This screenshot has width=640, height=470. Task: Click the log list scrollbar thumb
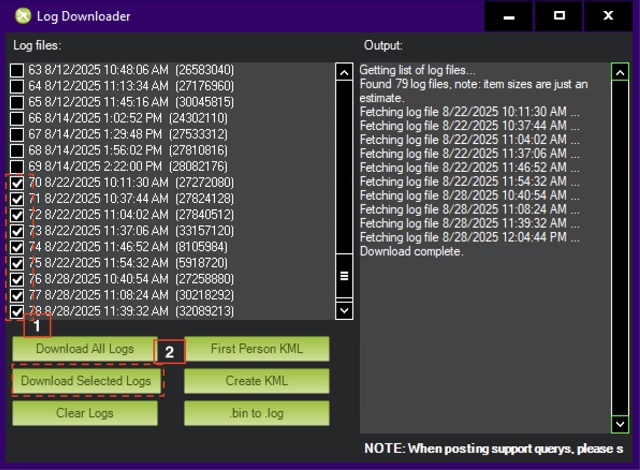pos(344,276)
